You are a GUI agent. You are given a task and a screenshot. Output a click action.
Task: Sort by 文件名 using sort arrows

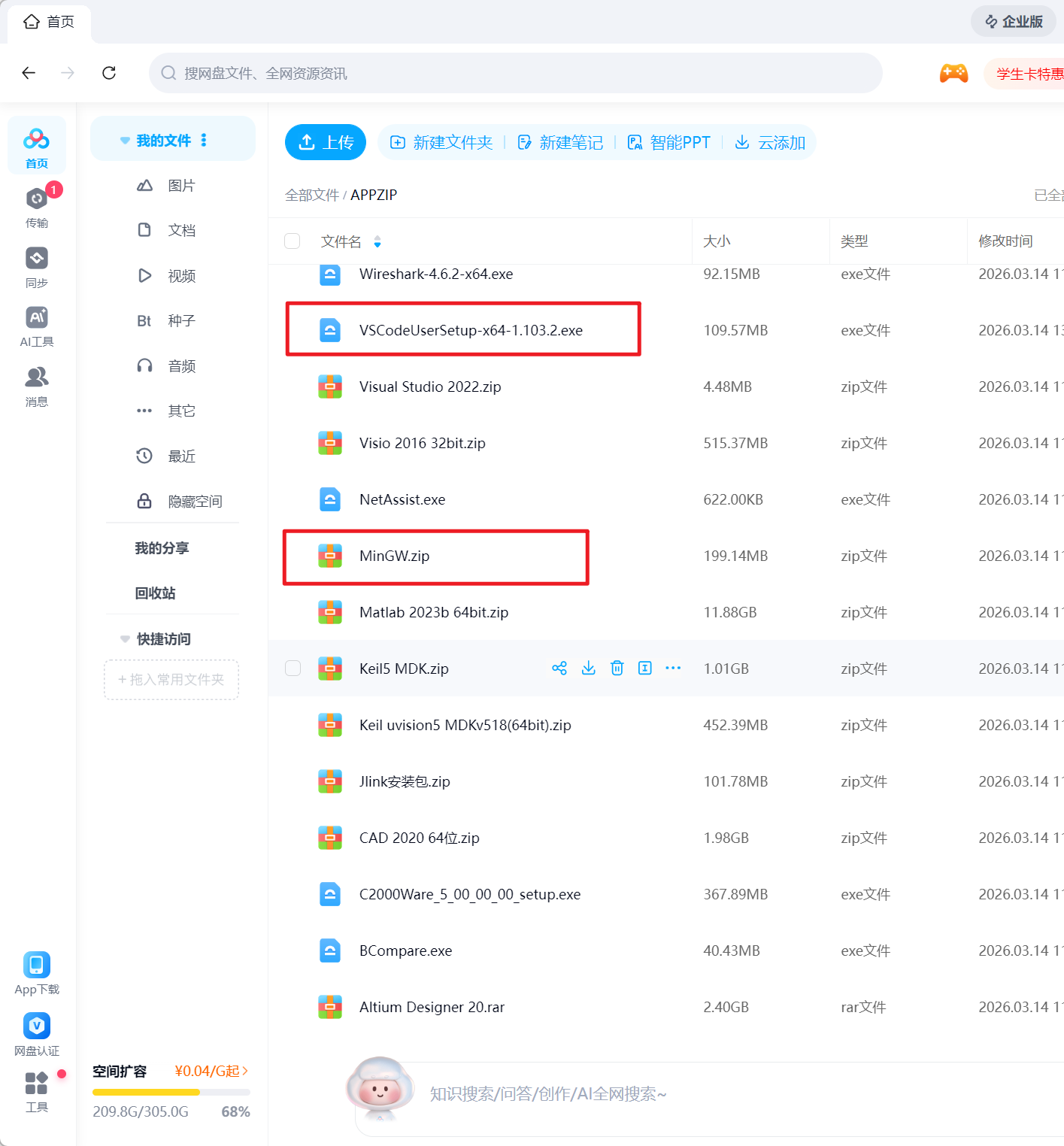coord(377,241)
